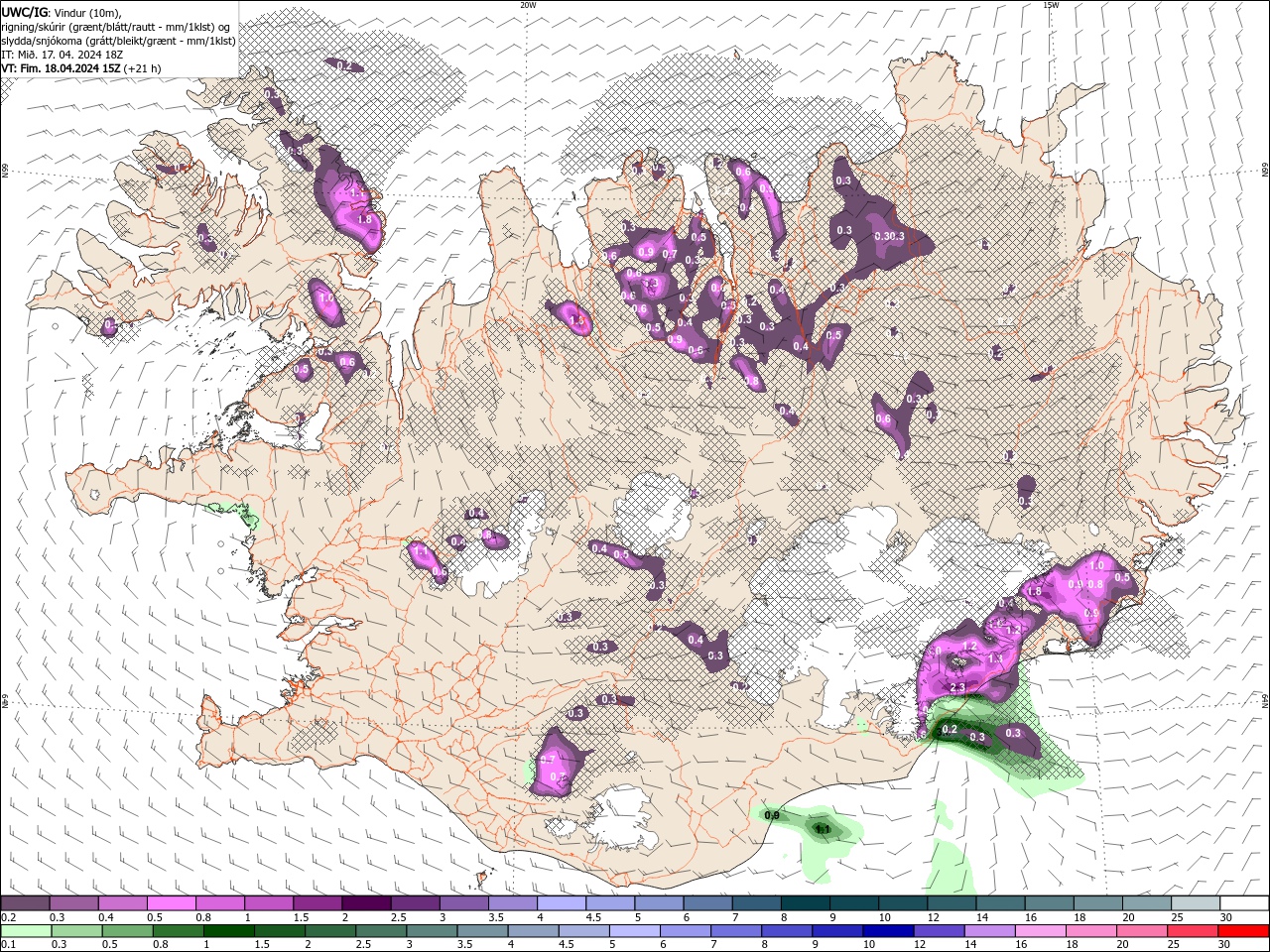Click 'VT: Fim. 18.04.2024 15Z (+21 h)' text
The height and width of the screenshot is (952, 1270).
point(81,68)
